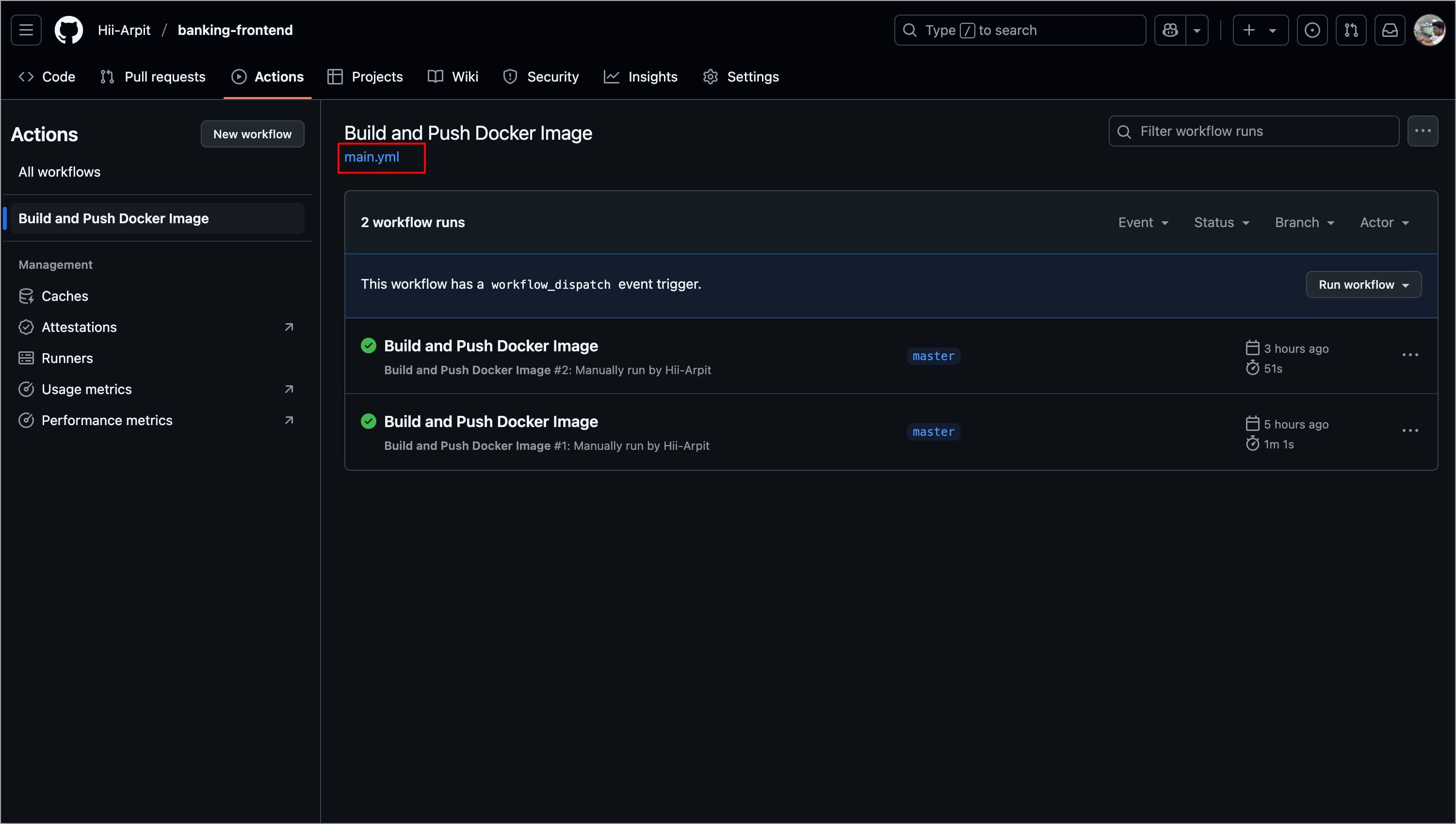Open kebab menu for workflow run #2

tap(1409, 355)
